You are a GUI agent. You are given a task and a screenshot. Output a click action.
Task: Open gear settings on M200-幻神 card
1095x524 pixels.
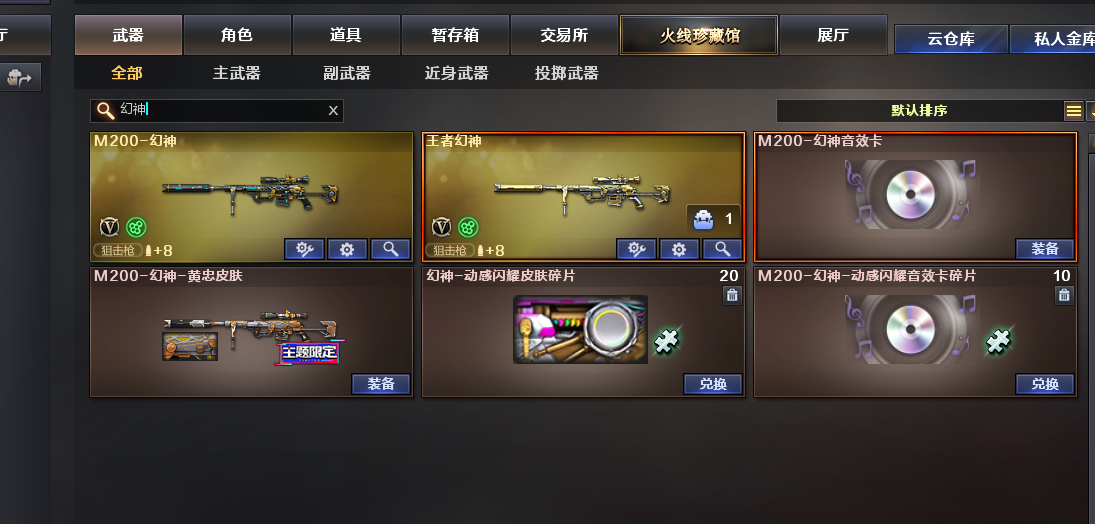[x=347, y=249]
